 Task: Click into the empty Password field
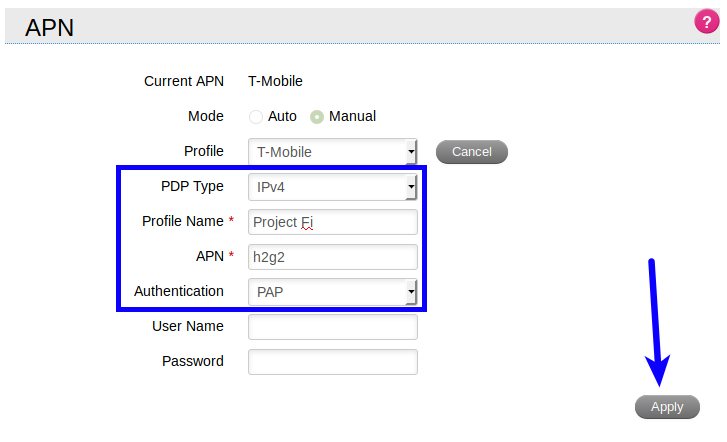click(x=332, y=362)
